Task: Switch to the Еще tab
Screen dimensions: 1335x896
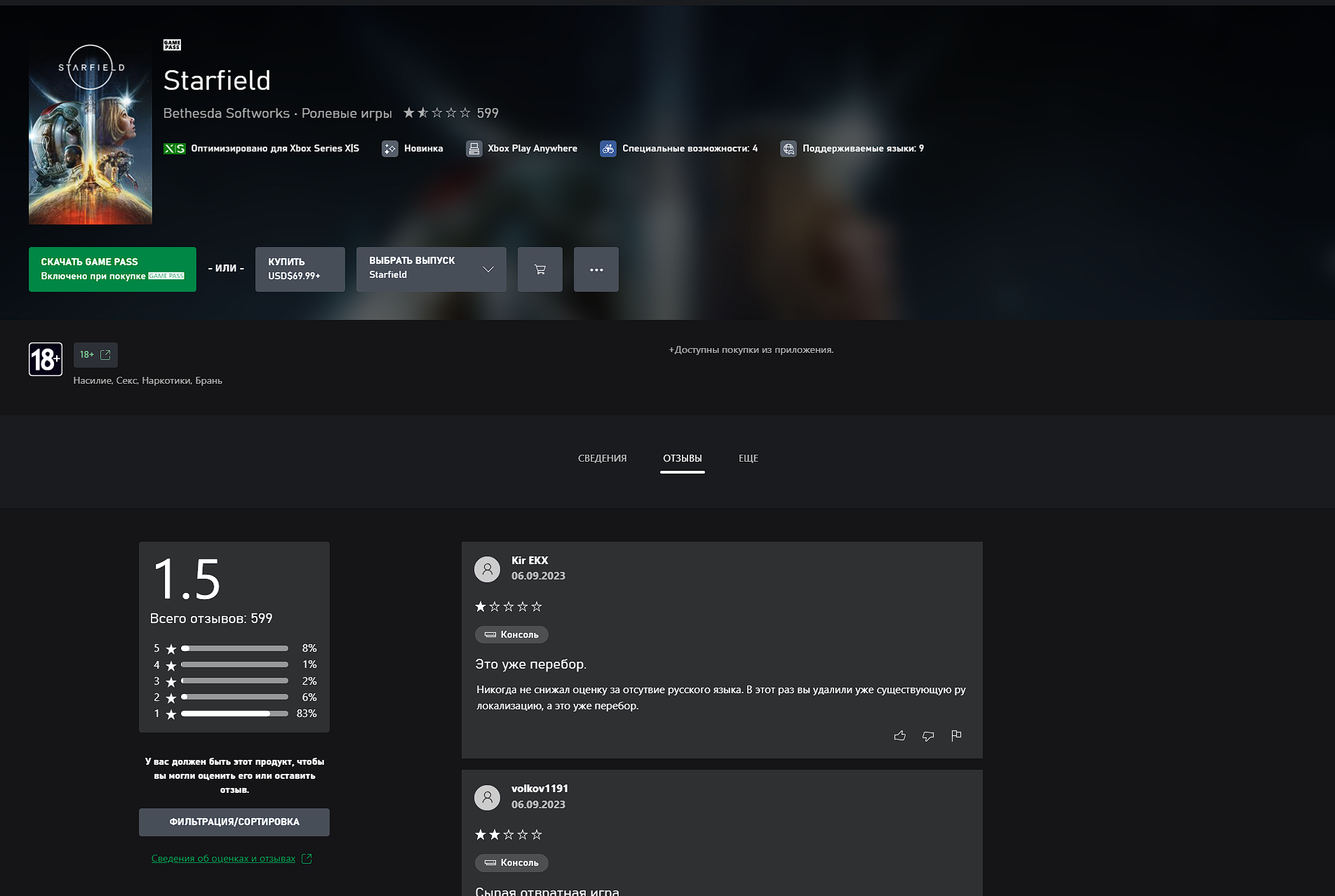Action: coord(748,458)
